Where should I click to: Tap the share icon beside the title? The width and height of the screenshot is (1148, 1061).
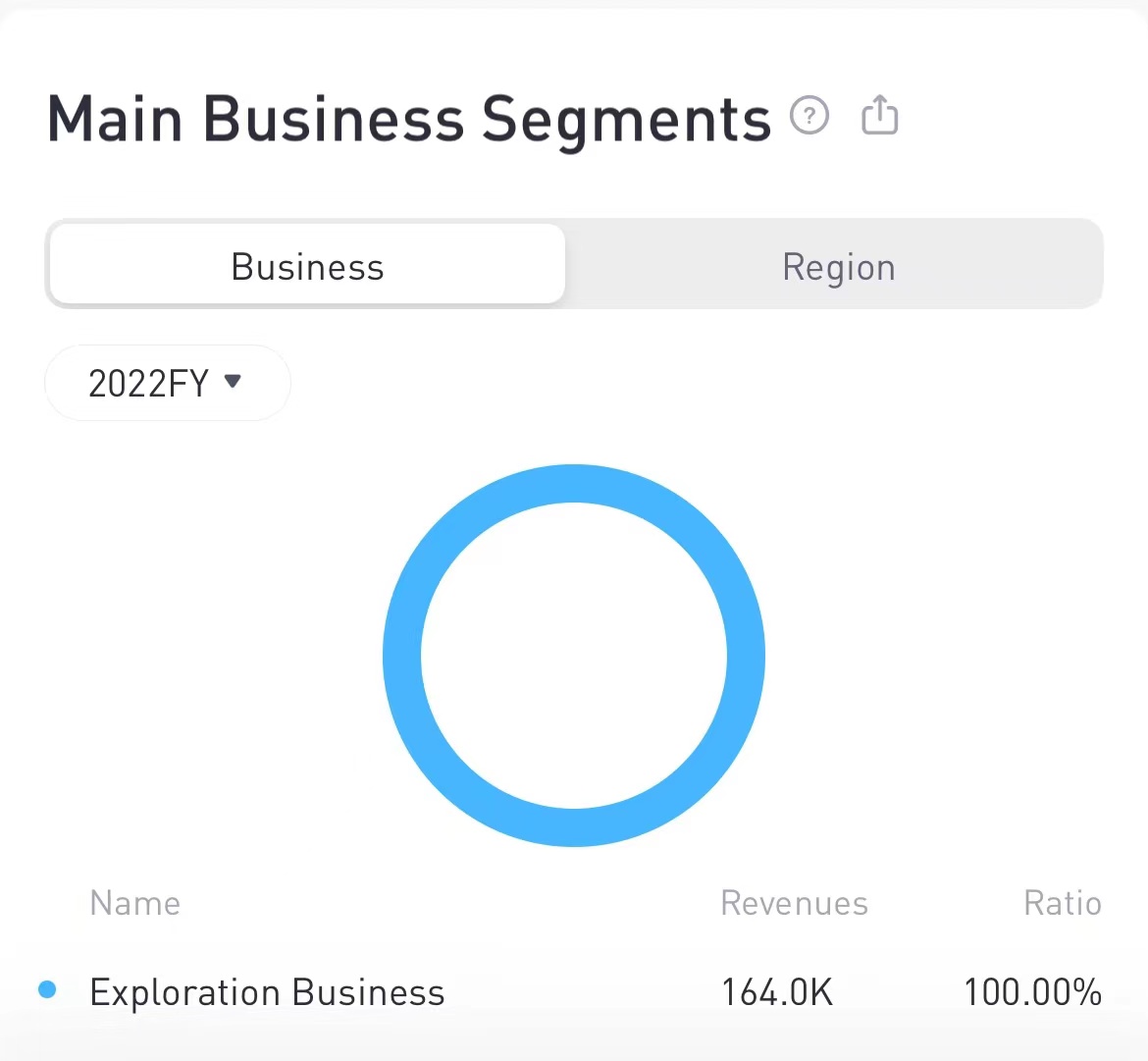879,115
